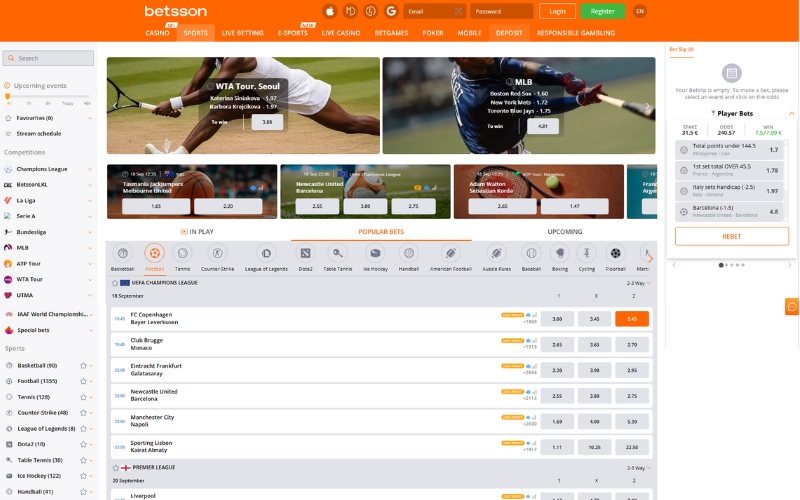Select the Football sport icon
This screenshot has width=800, height=500.
click(x=155, y=253)
